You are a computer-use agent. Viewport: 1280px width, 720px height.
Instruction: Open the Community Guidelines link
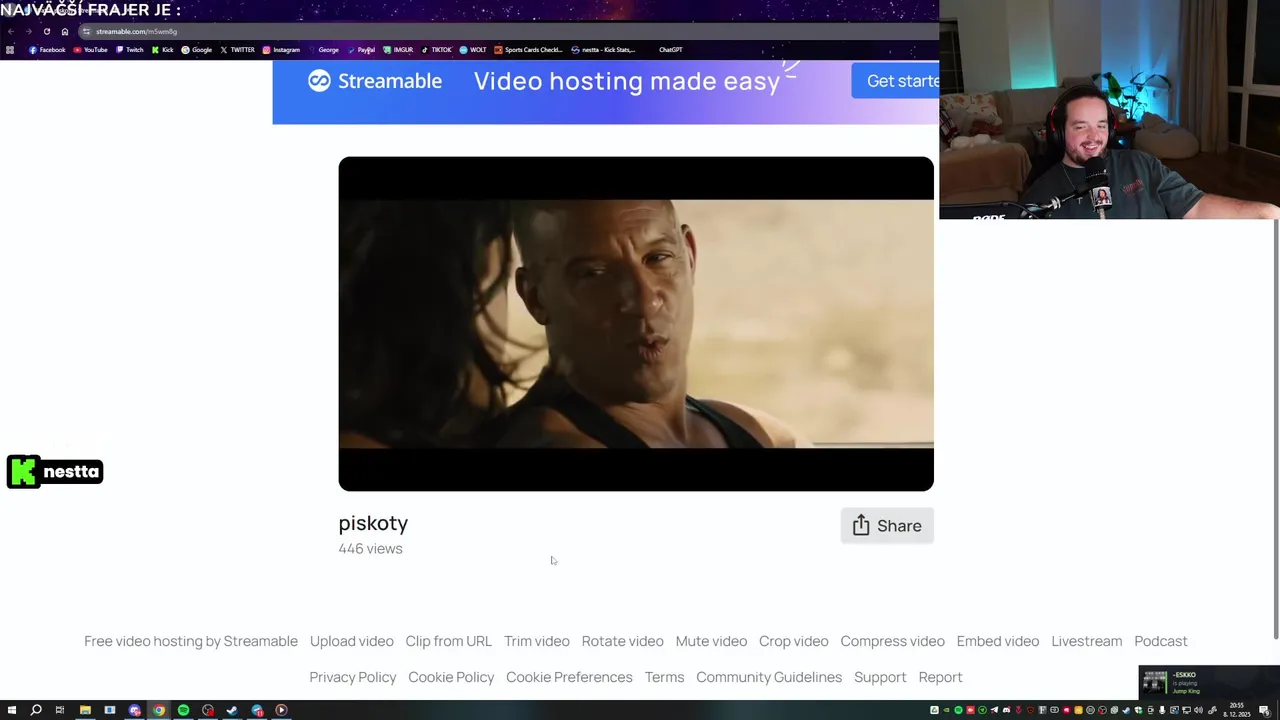point(769,677)
